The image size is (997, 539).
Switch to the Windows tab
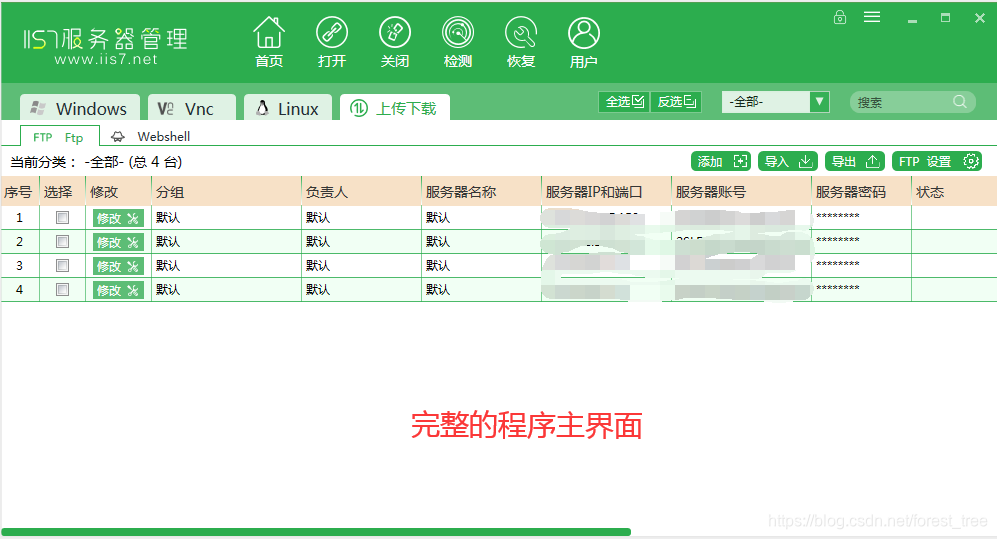80,108
